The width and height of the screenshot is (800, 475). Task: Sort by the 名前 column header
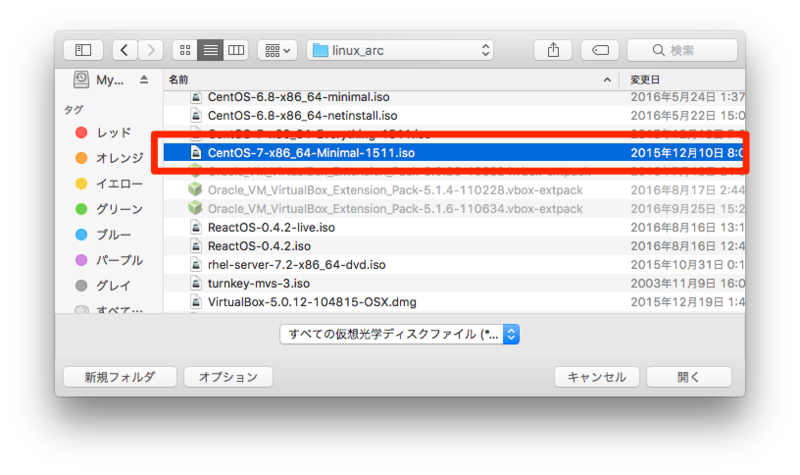click(x=179, y=80)
